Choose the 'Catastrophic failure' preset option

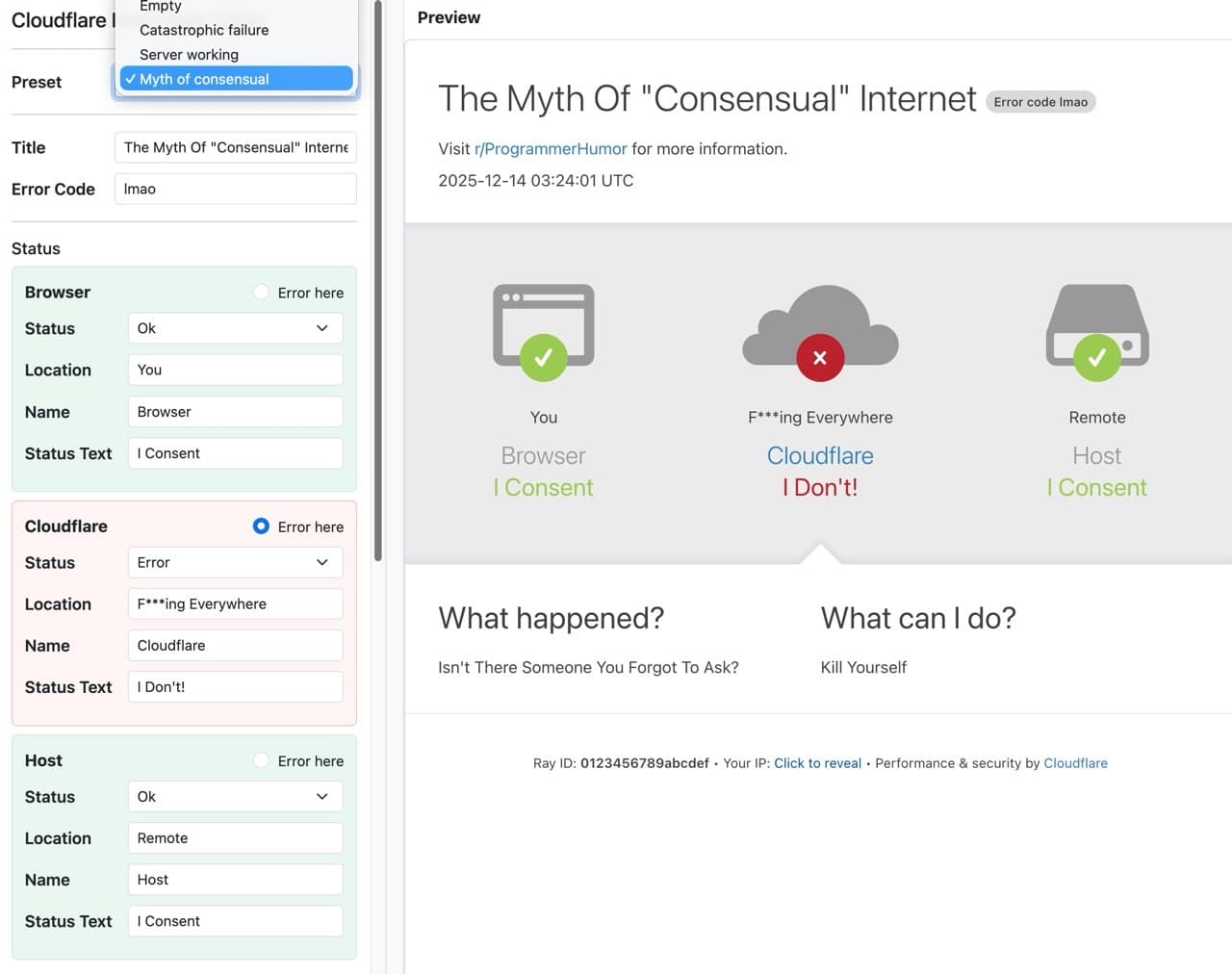click(x=204, y=30)
